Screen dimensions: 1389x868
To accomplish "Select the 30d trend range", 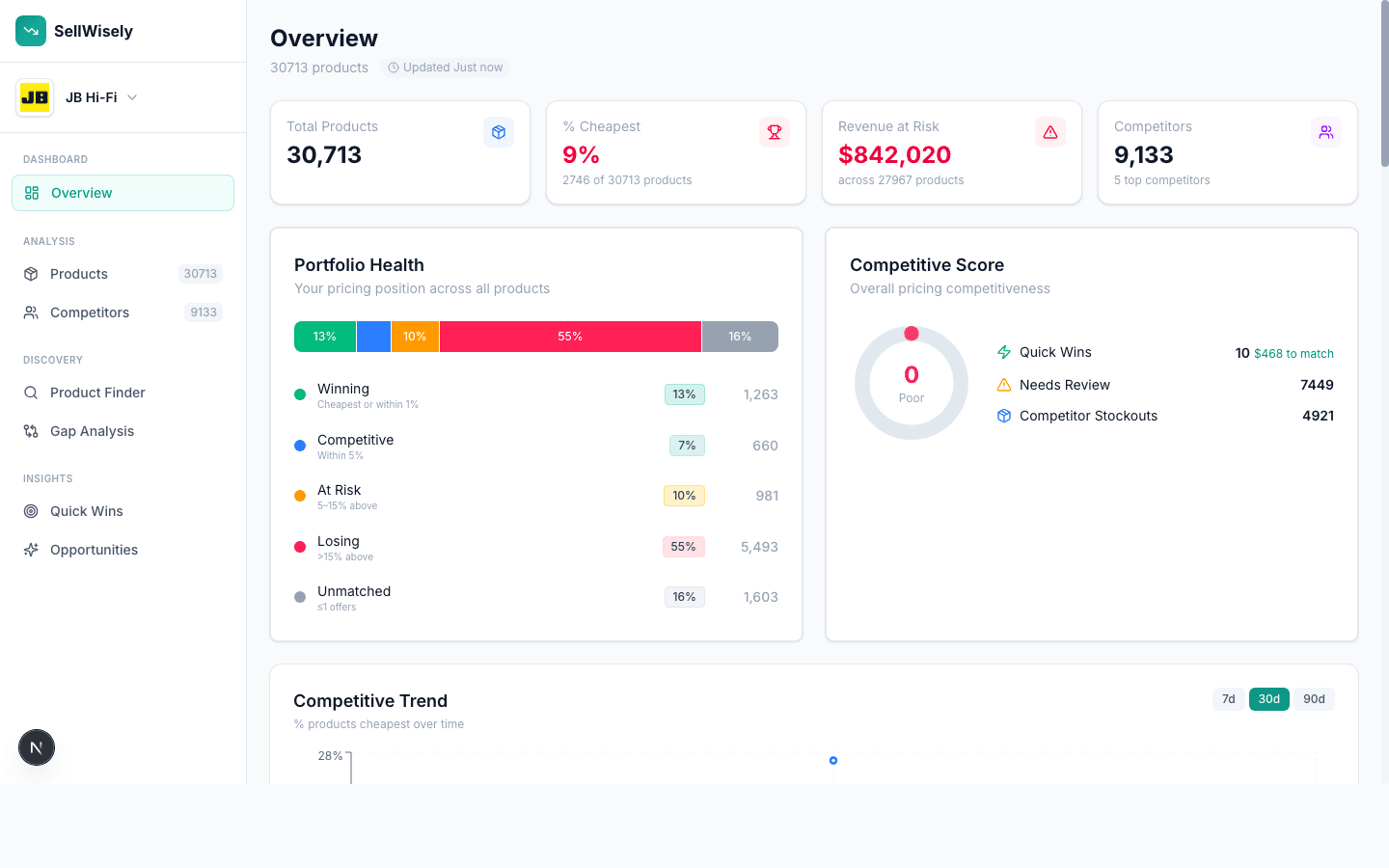I will (1268, 699).
